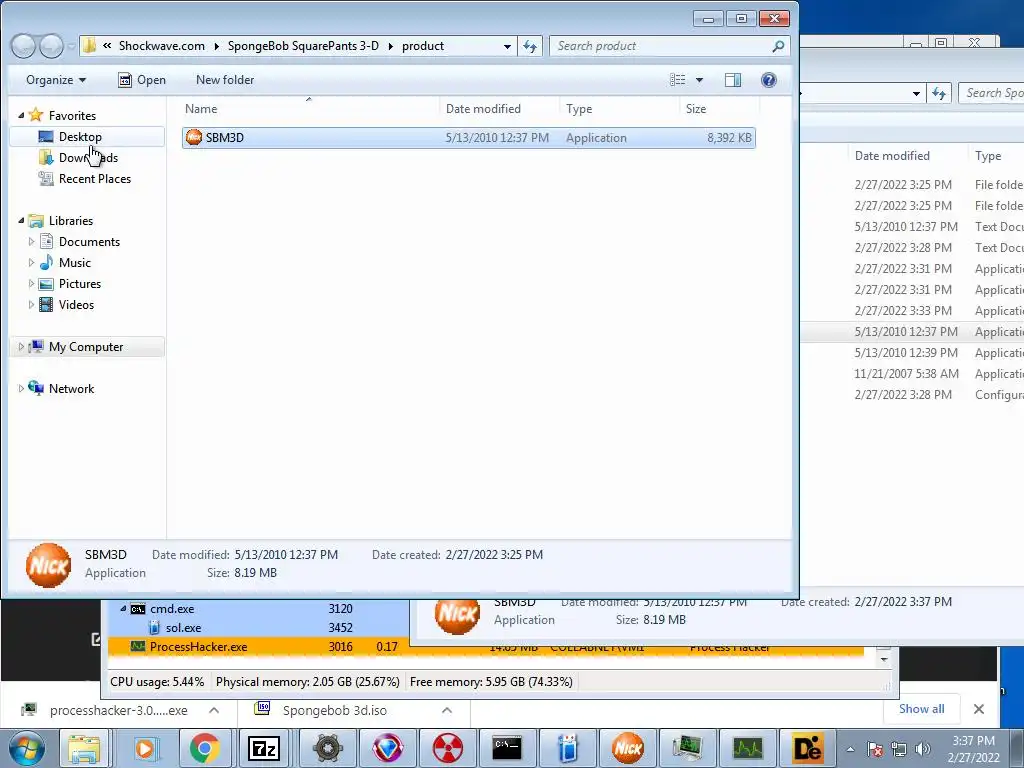The height and width of the screenshot is (768, 1024).
Task: Show hidden tray icons arrow
Action: click(850, 749)
